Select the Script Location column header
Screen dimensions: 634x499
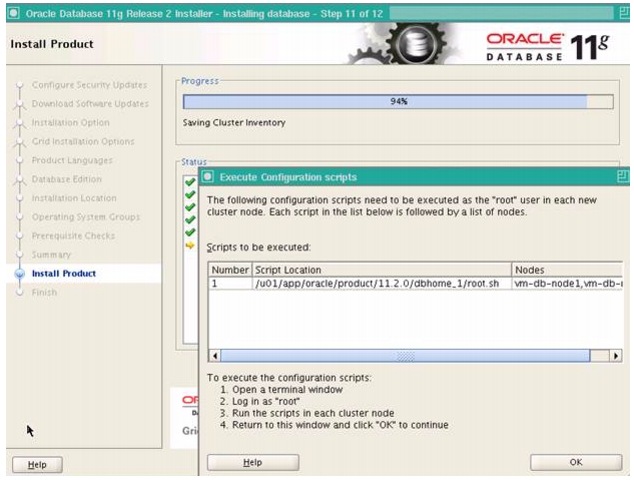point(381,270)
